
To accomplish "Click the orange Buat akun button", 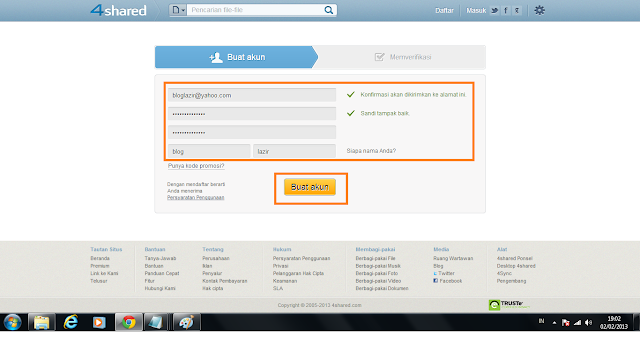I will [x=310, y=187].
